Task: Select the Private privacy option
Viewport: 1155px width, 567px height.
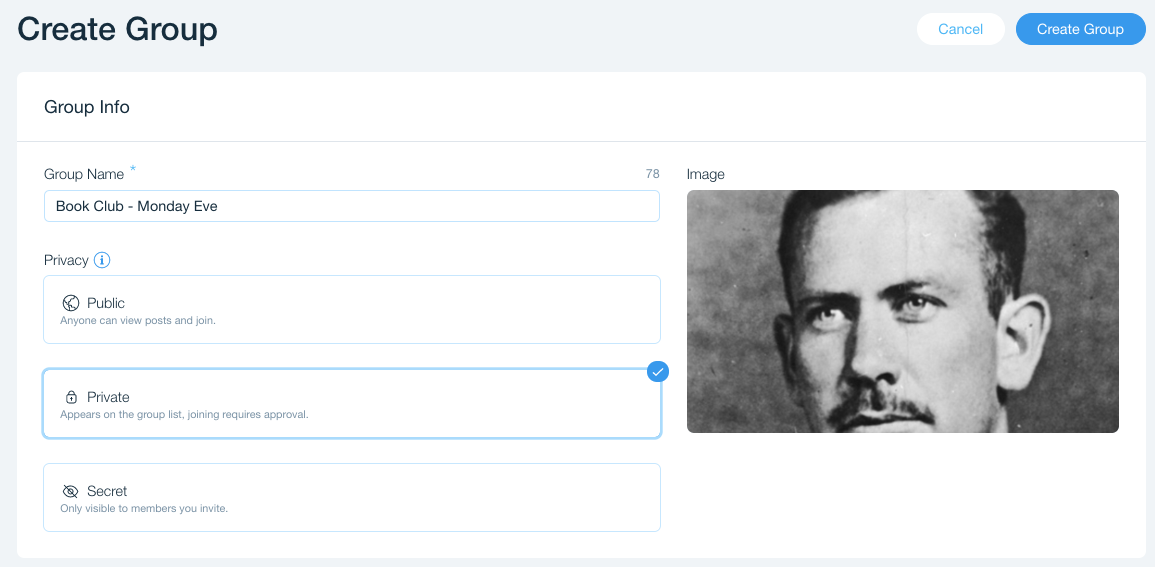Action: [x=351, y=404]
